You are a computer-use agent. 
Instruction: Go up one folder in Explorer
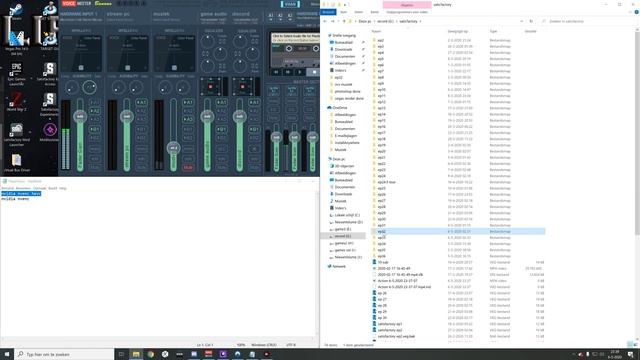[344, 21]
